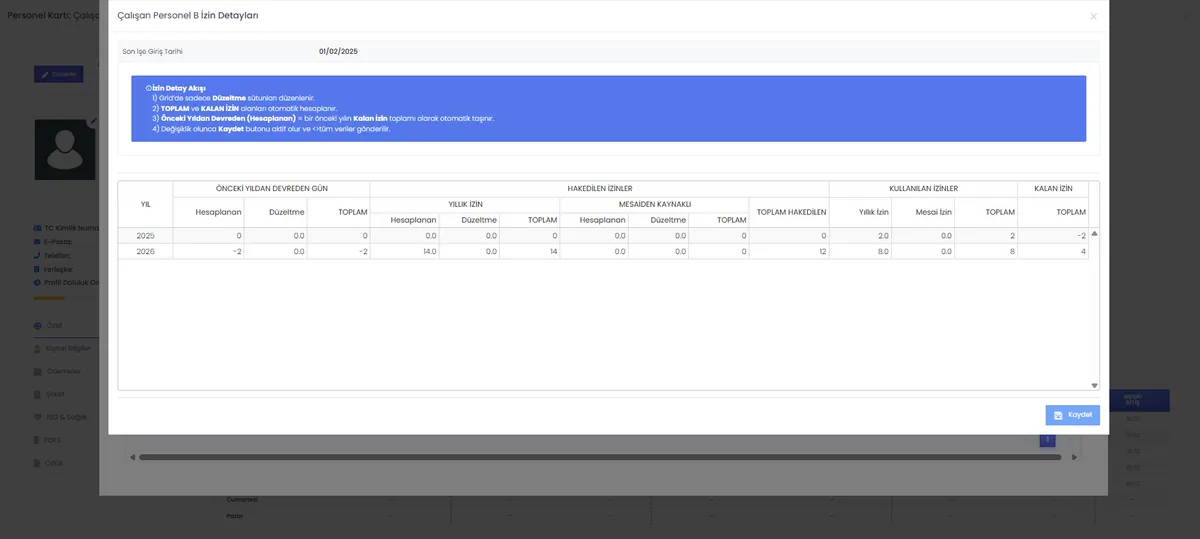Click ÖNCEKİ YILDAN DEVREDEN GÜN group header

(271, 188)
